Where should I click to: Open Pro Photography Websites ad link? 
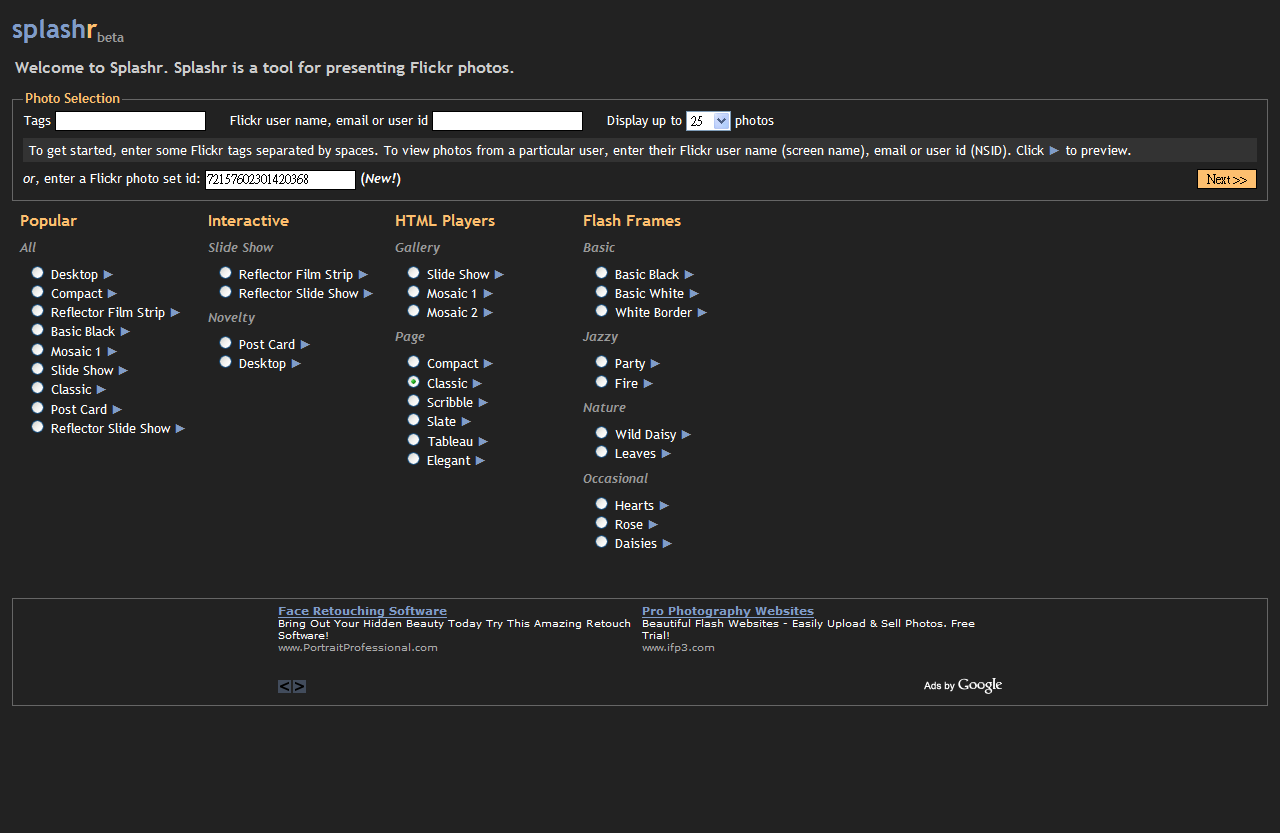(728, 611)
